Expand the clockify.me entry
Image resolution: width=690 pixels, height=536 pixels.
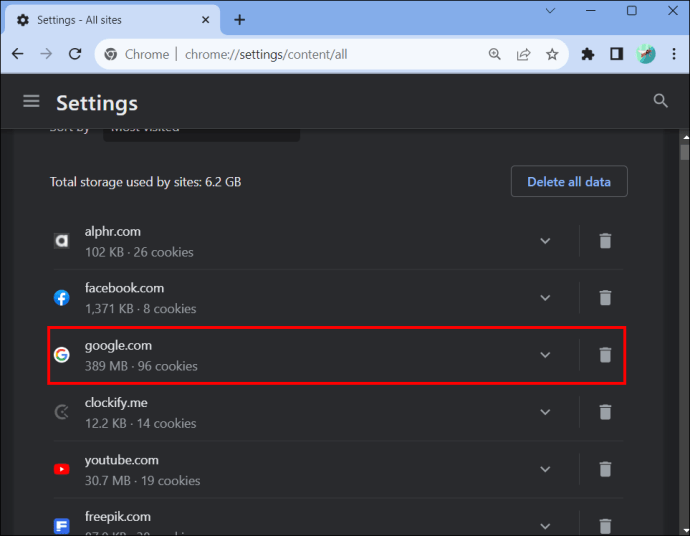tap(545, 412)
